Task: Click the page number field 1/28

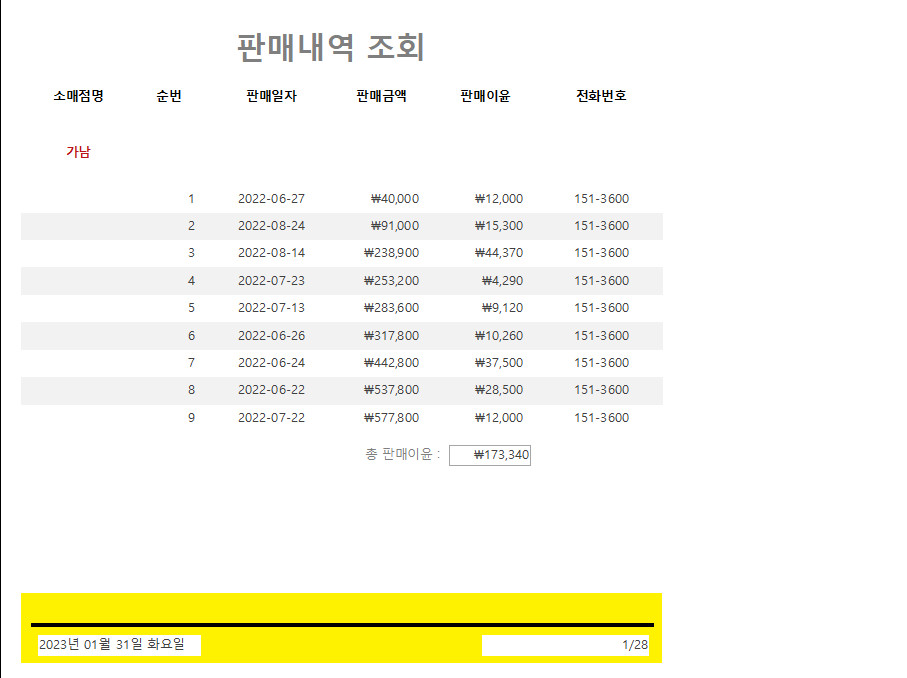Action: [566, 645]
